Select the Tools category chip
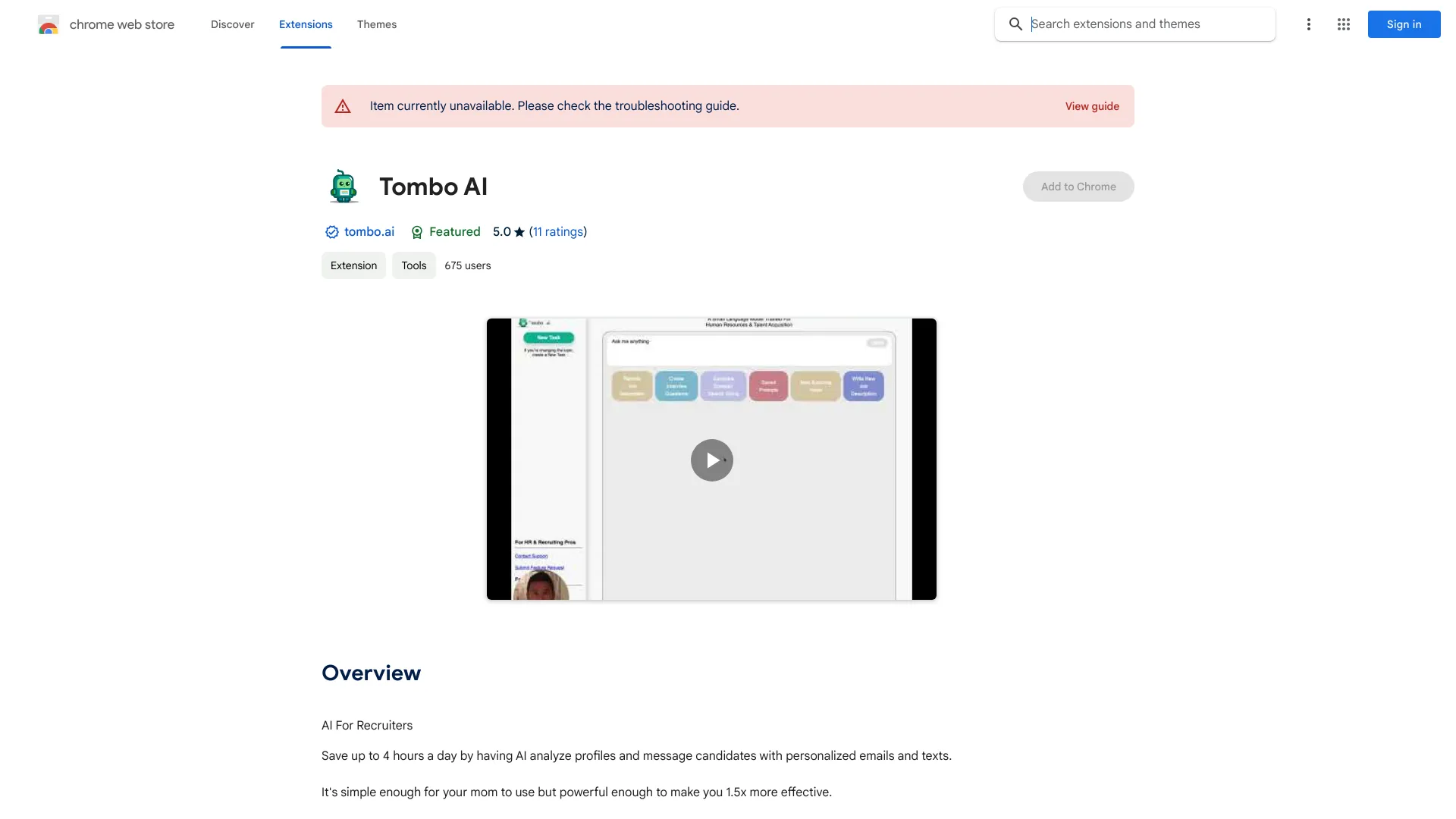The height and width of the screenshot is (819, 1456). pyautogui.click(x=413, y=265)
